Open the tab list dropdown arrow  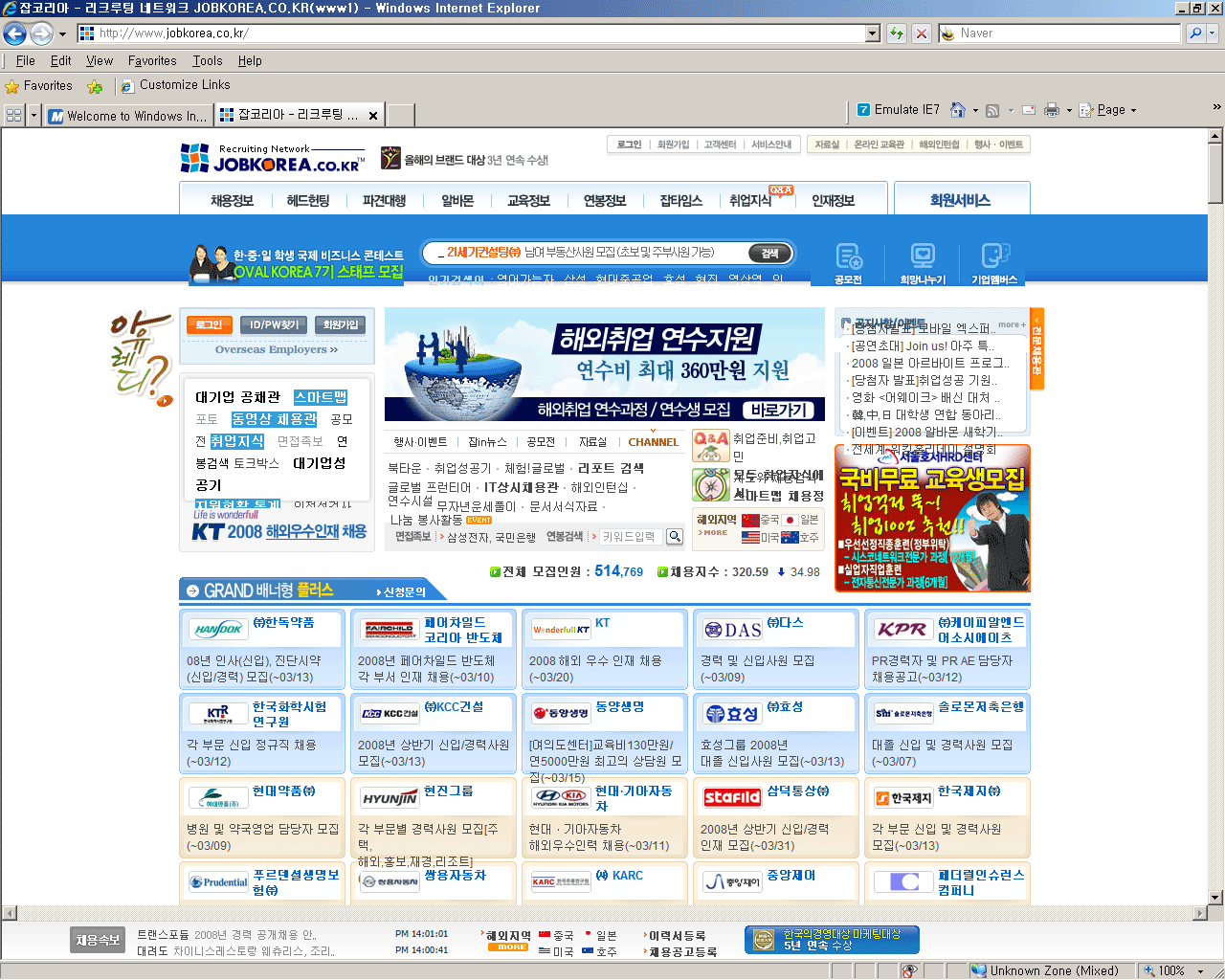(x=34, y=116)
